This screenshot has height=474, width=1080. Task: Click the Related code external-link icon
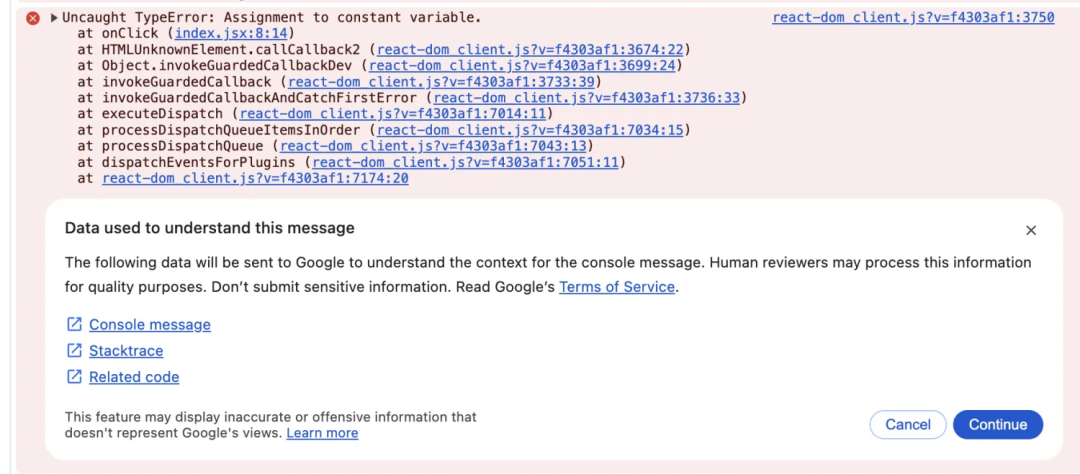click(74, 377)
